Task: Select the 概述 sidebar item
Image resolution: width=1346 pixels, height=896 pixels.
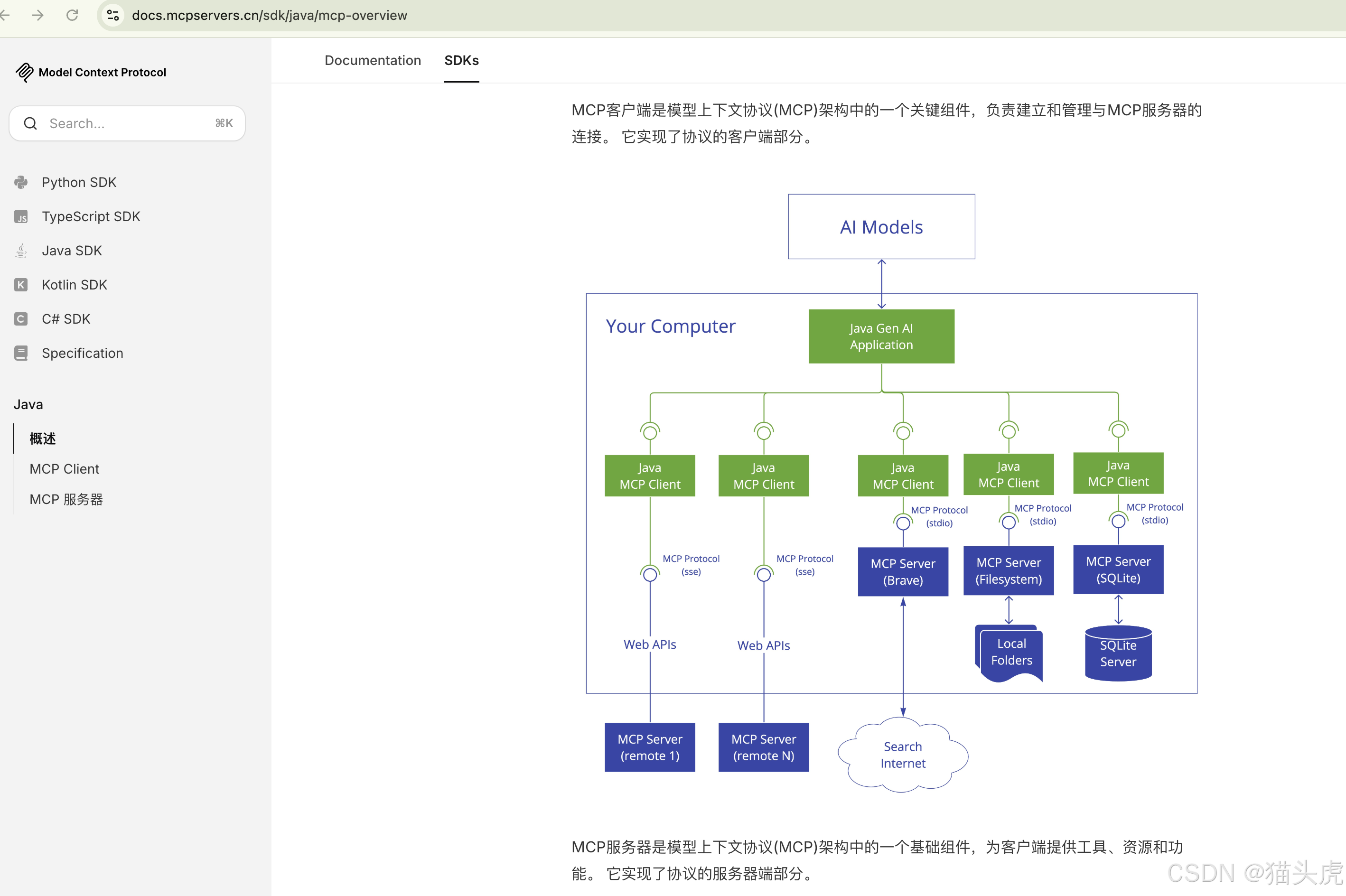Action: click(43, 439)
